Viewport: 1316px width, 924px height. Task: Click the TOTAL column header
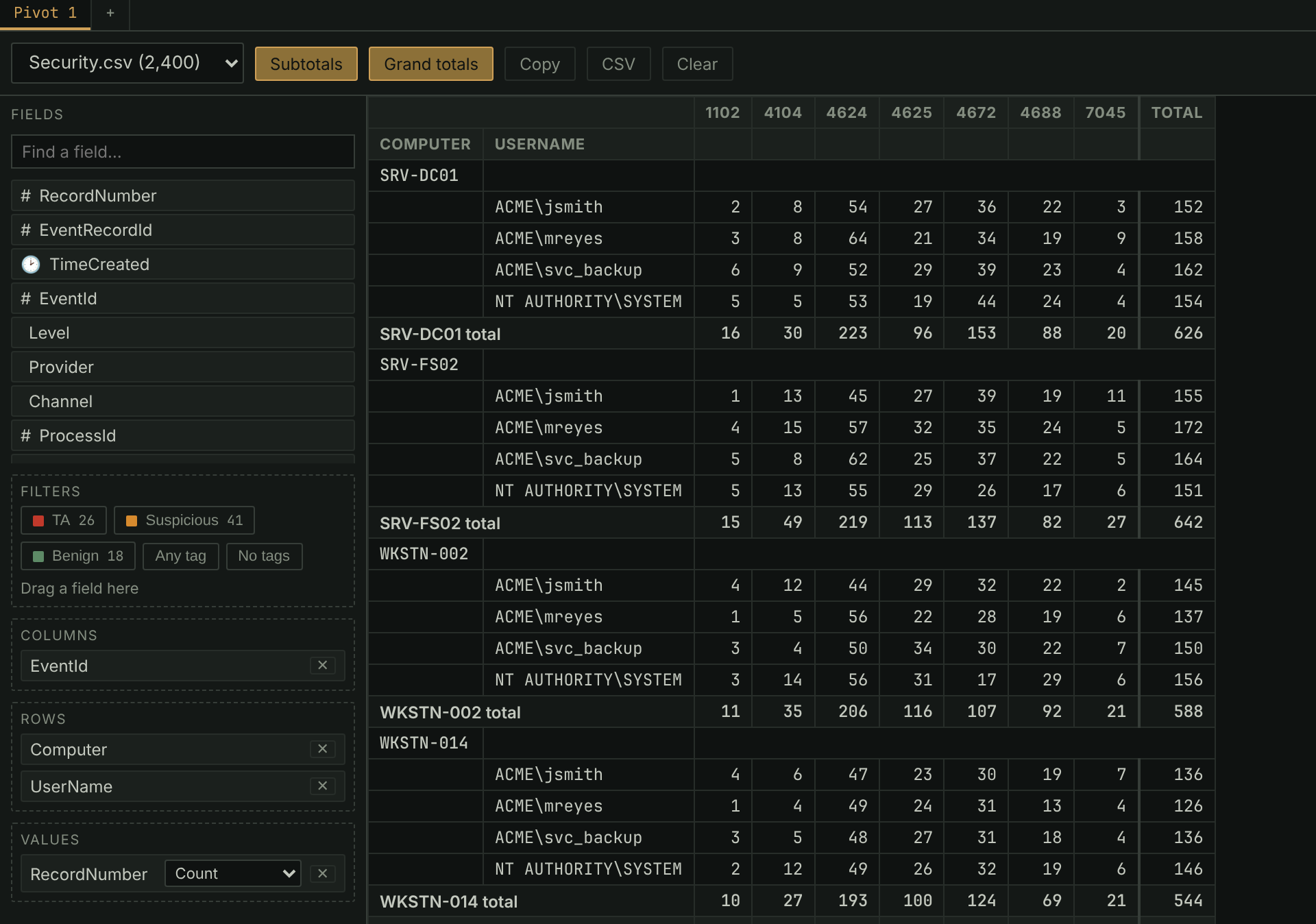1177,112
